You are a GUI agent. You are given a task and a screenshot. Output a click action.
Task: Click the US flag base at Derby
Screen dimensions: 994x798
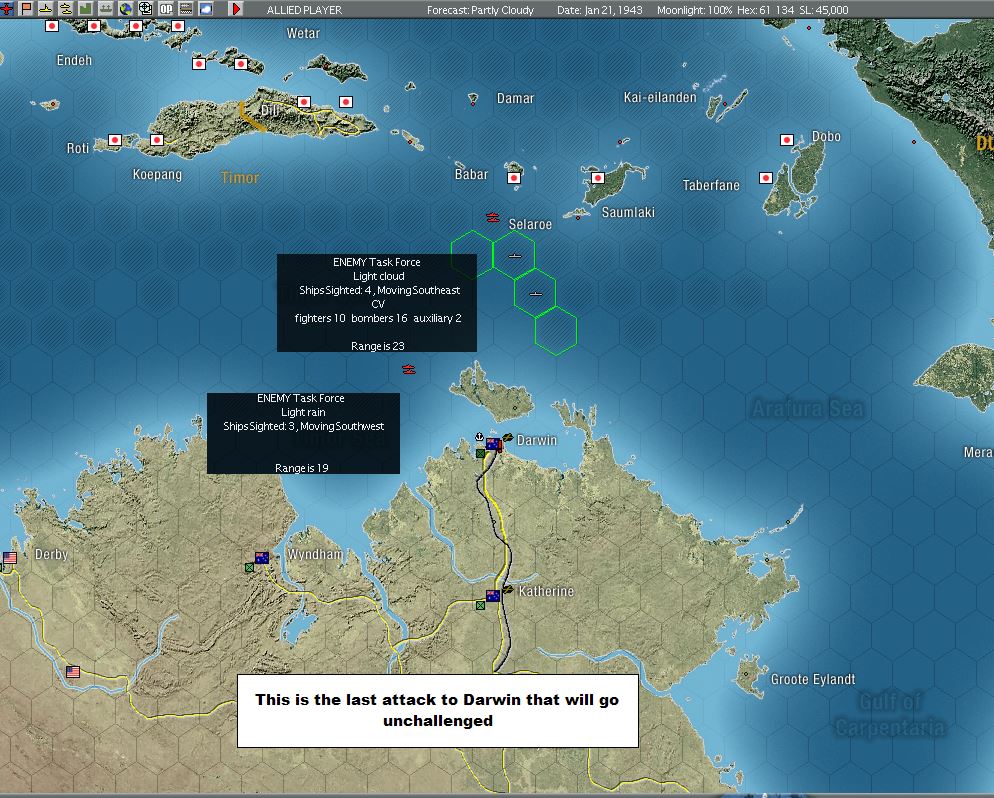[x=10, y=558]
